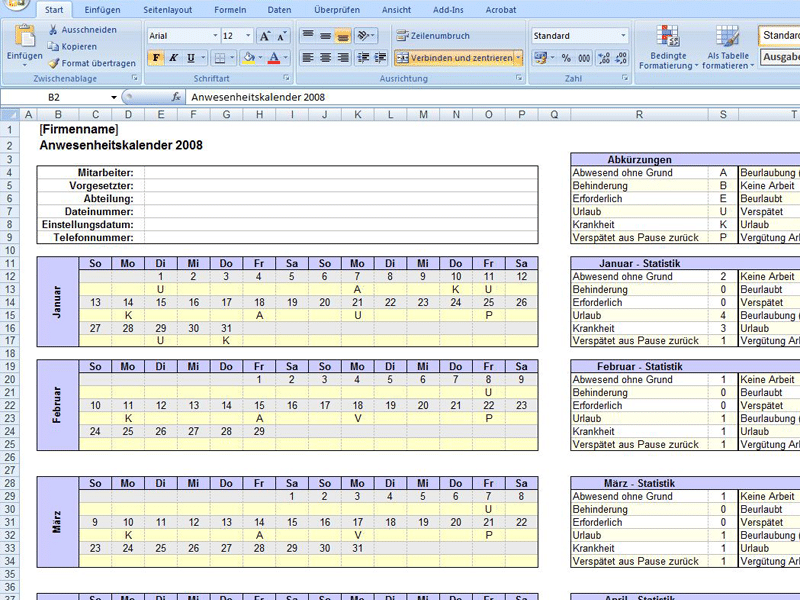Expand the Standard number format dropdown

click(x=623, y=36)
